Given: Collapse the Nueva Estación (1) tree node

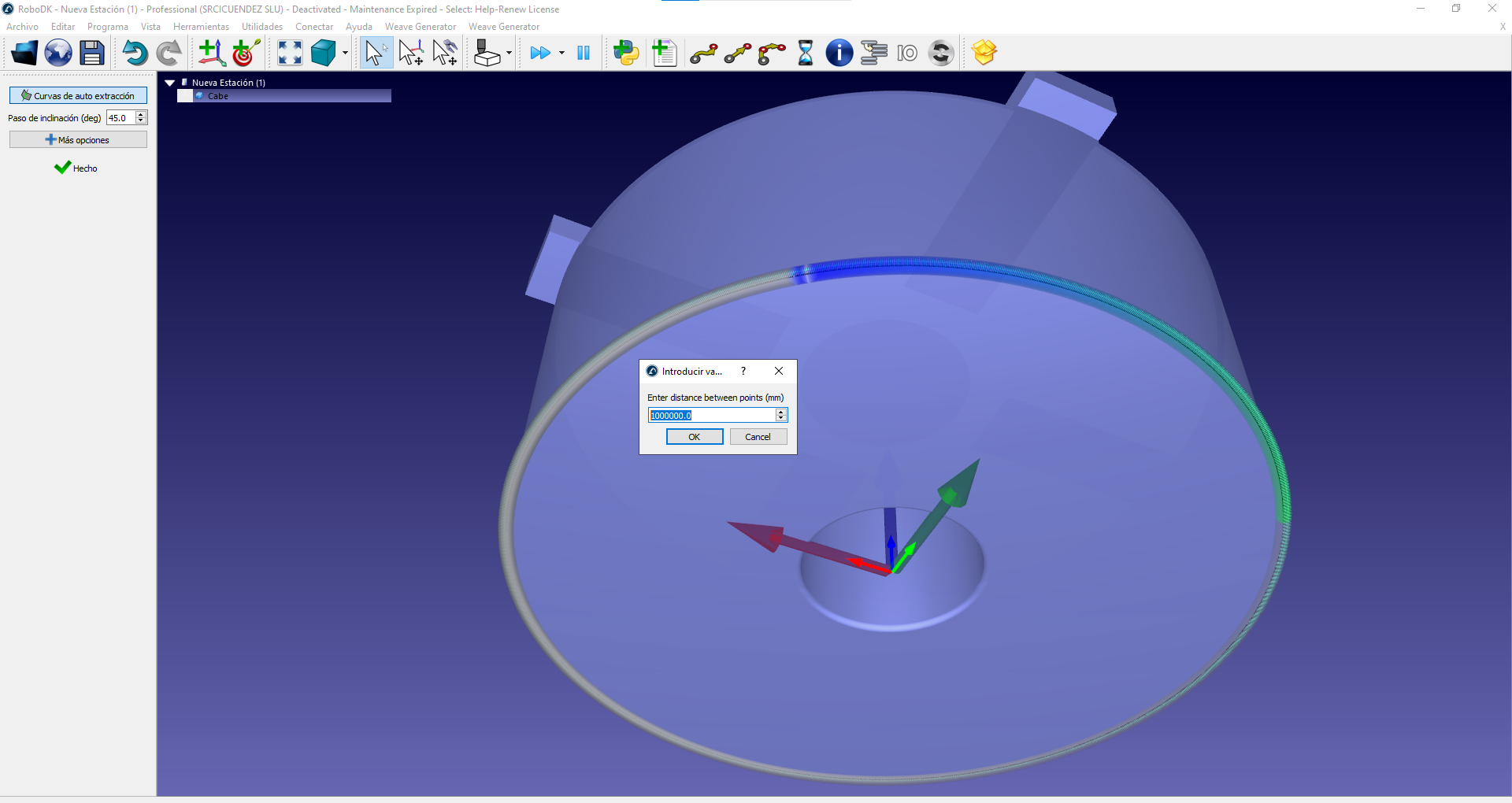Looking at the screenshot, I should pos(169,83).
